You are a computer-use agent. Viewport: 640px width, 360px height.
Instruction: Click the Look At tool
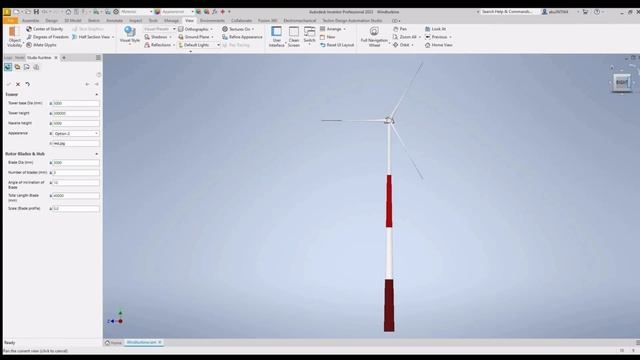[x=436, y=29]
